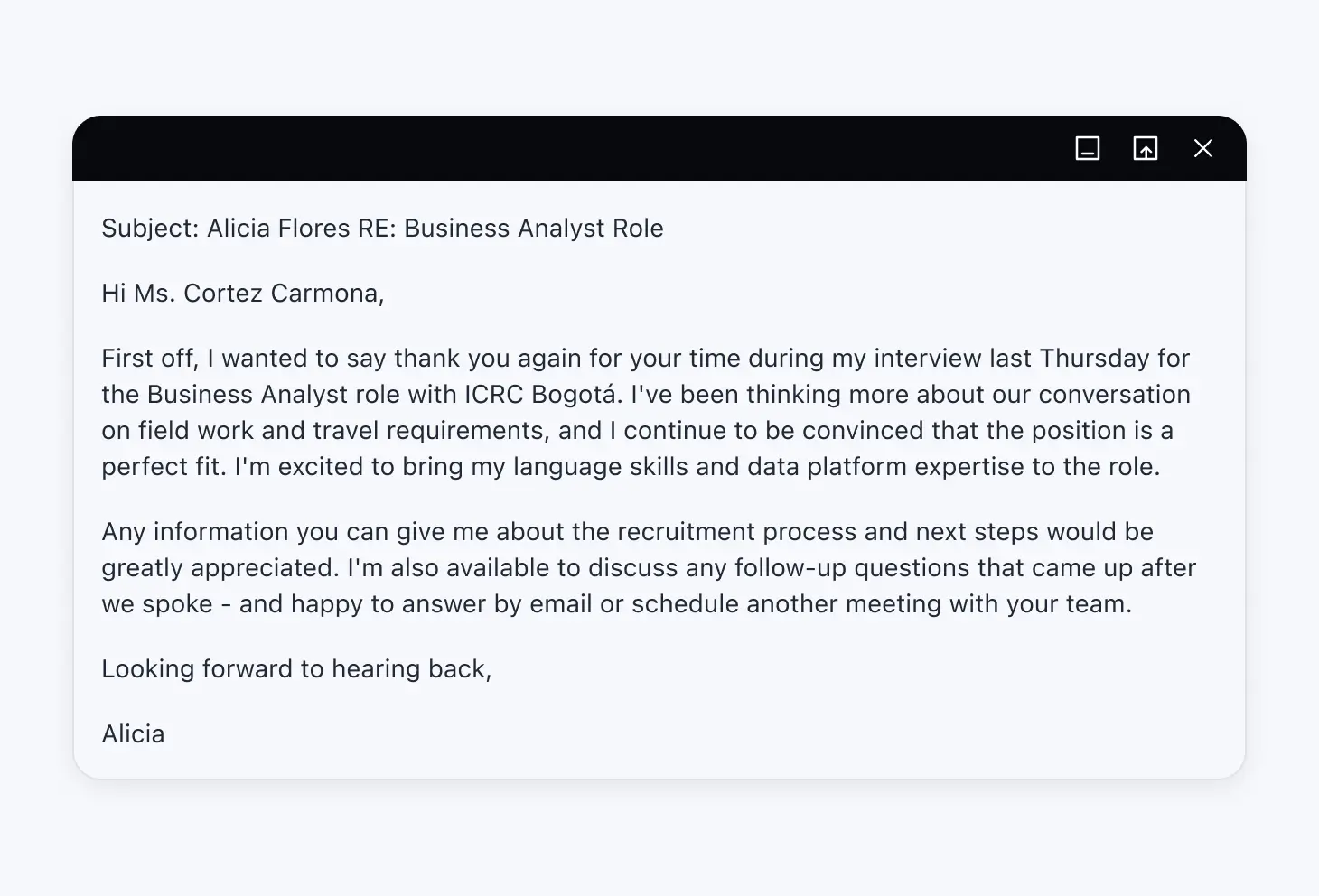
Task: Click the subject line of the email
Action: click(382, 229)
